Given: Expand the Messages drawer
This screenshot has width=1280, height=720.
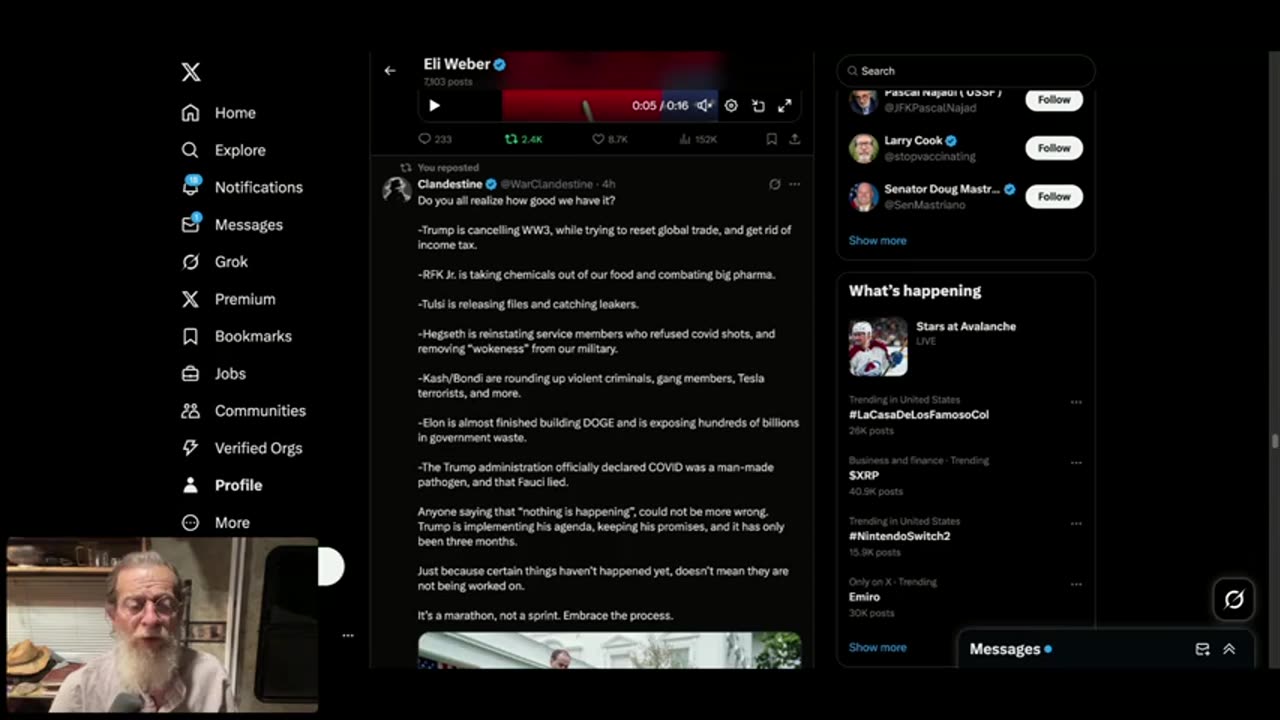Looking at the screenshot, I should tap(1229, 649).
